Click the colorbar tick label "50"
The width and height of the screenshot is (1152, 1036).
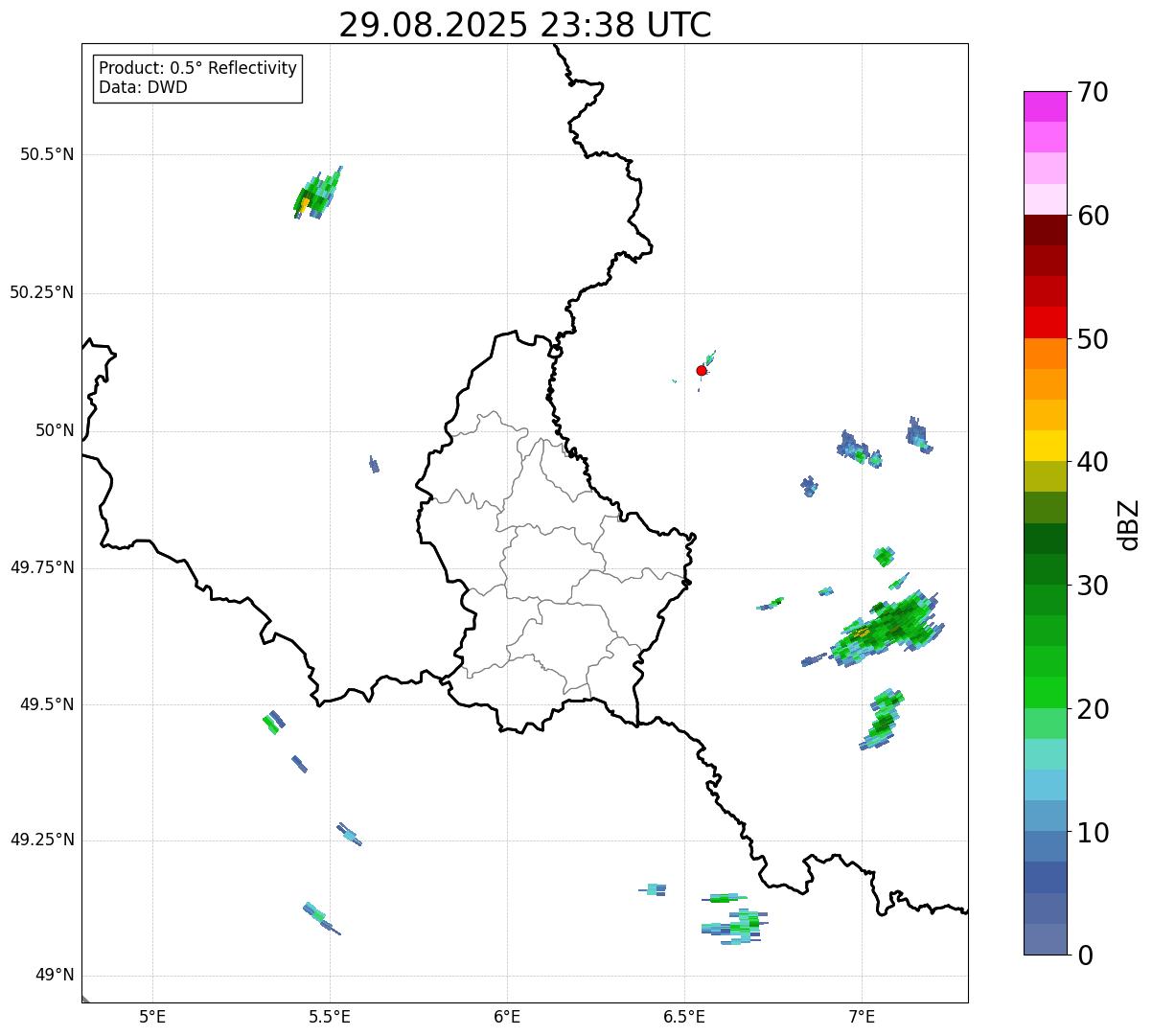1093,339
